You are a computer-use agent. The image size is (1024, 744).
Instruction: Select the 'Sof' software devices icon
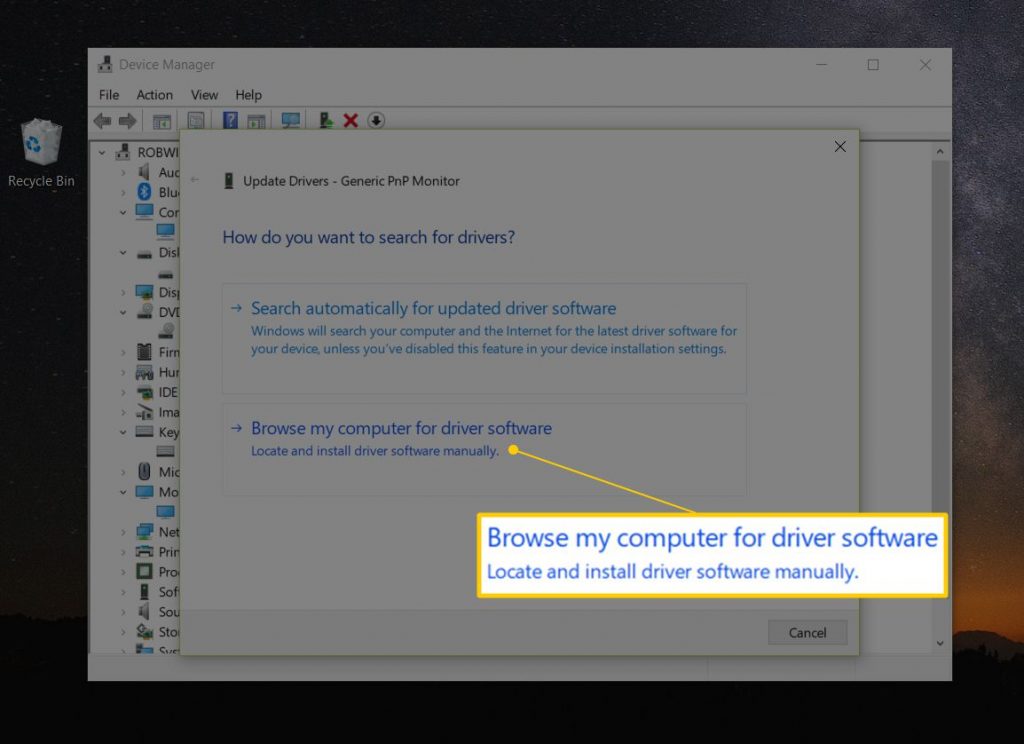coord(144,592)
